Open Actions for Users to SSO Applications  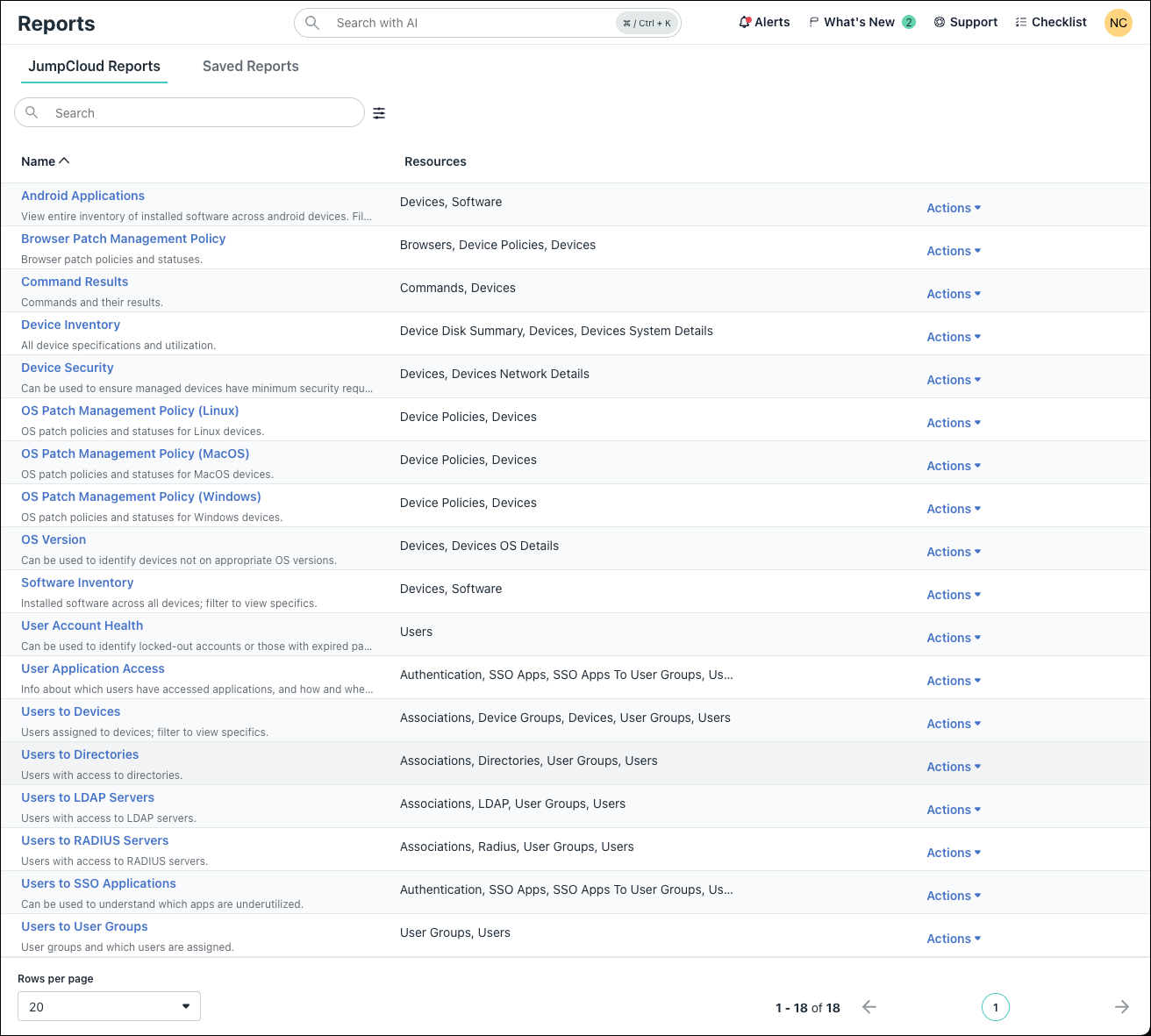(x=954, y=896)
